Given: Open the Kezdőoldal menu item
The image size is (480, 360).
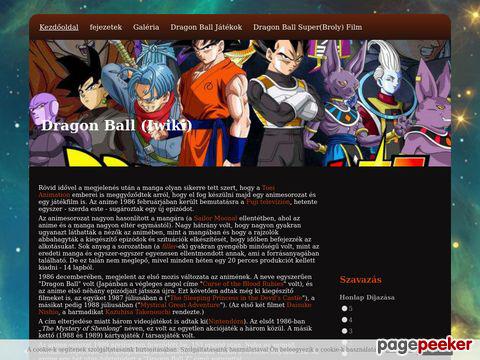Looking at the screenshot, I should pyautogui.click(x=59, y=27).
